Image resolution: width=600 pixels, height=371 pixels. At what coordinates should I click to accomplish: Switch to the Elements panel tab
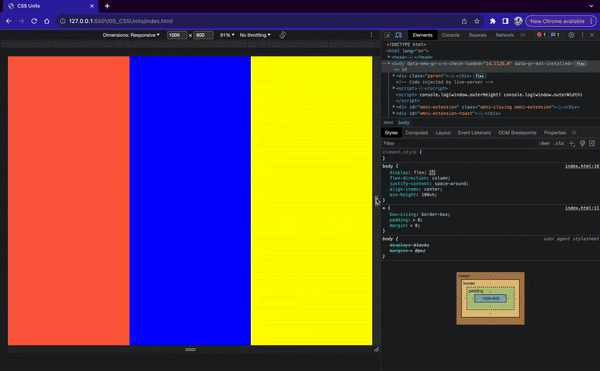pyautogui.click(x=422, y=35)
